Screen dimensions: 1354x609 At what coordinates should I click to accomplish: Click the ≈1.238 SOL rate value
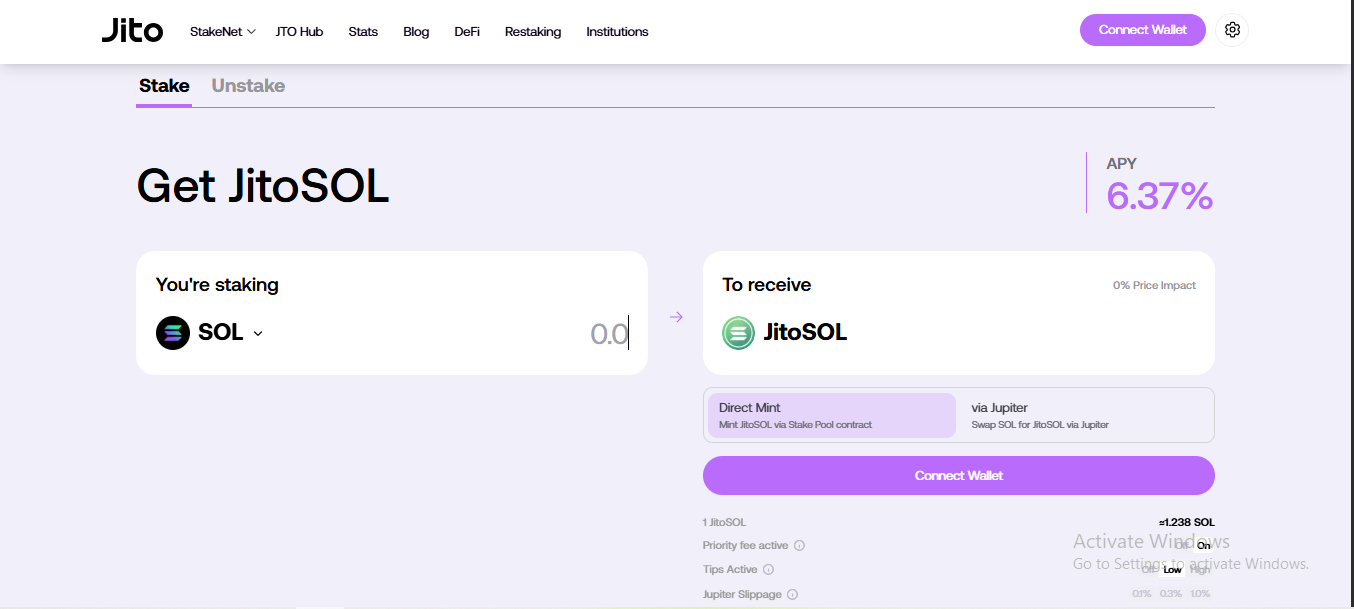click(1187, 523)
